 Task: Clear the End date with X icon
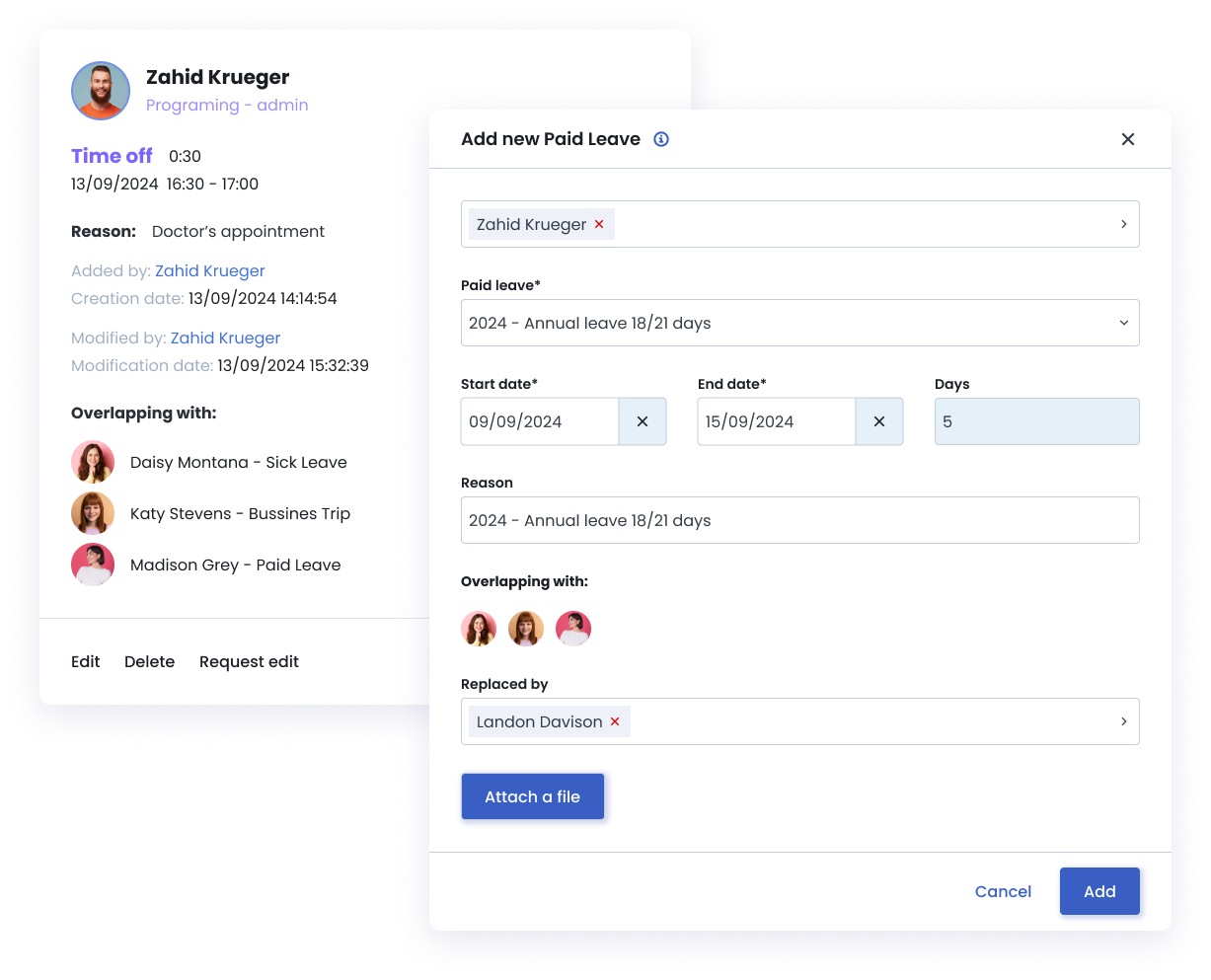pyautogui.click(x=879, y=421)
